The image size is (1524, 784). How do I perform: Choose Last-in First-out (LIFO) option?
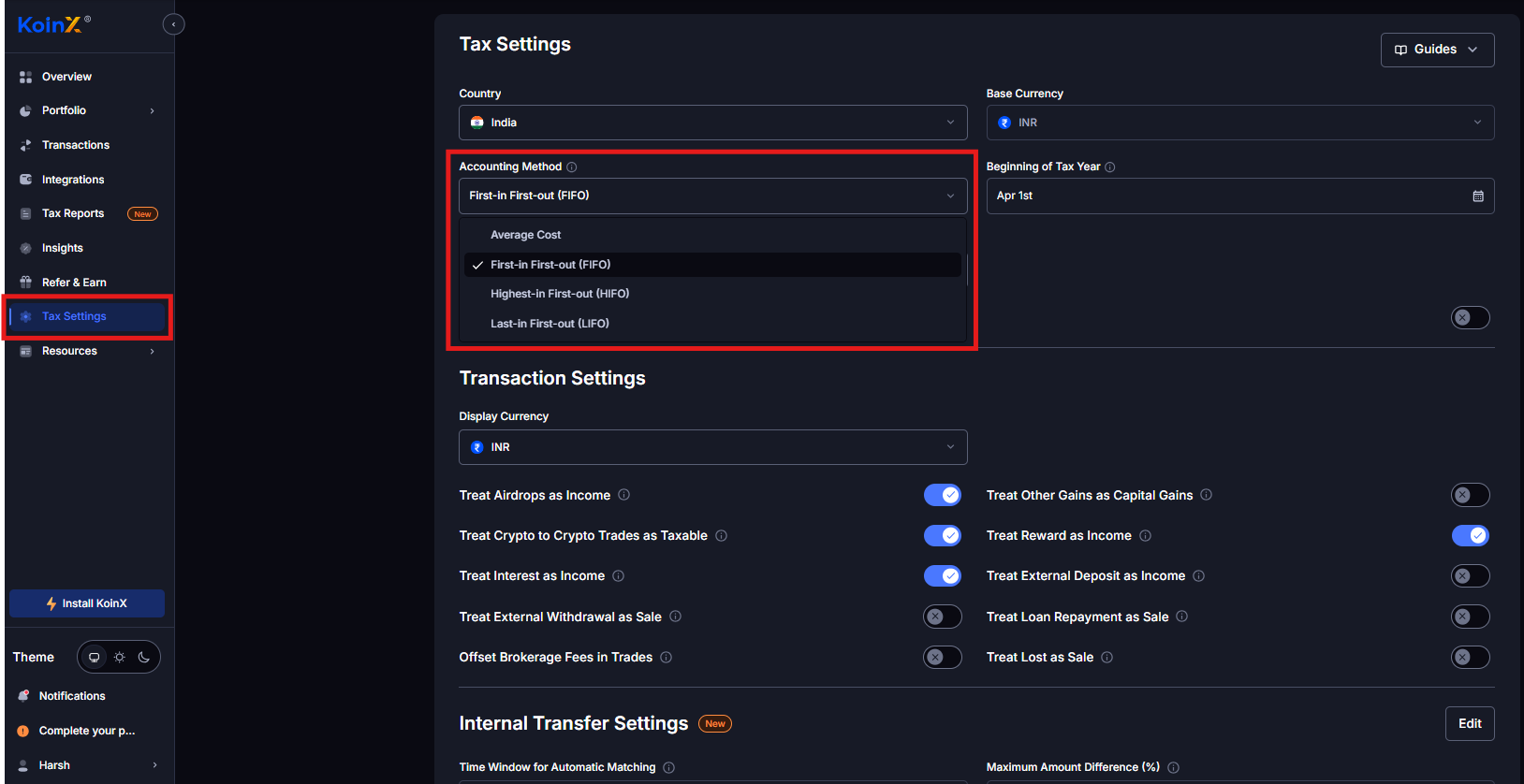pyautogui.click(x=712, y=324)
